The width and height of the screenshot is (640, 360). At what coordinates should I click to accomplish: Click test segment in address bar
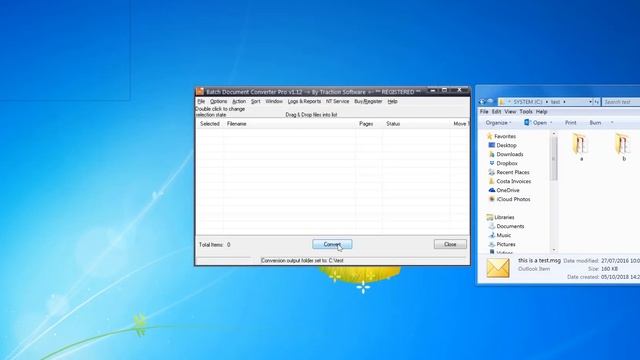555,102
